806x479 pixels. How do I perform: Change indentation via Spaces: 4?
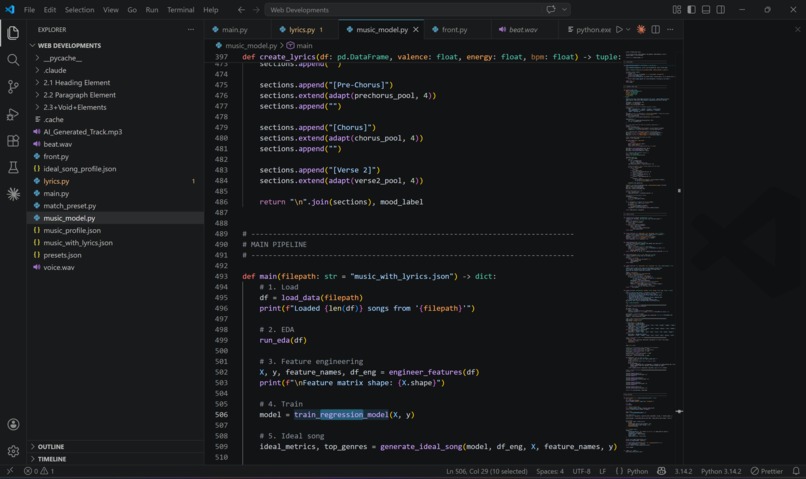[x=550, y=471]
